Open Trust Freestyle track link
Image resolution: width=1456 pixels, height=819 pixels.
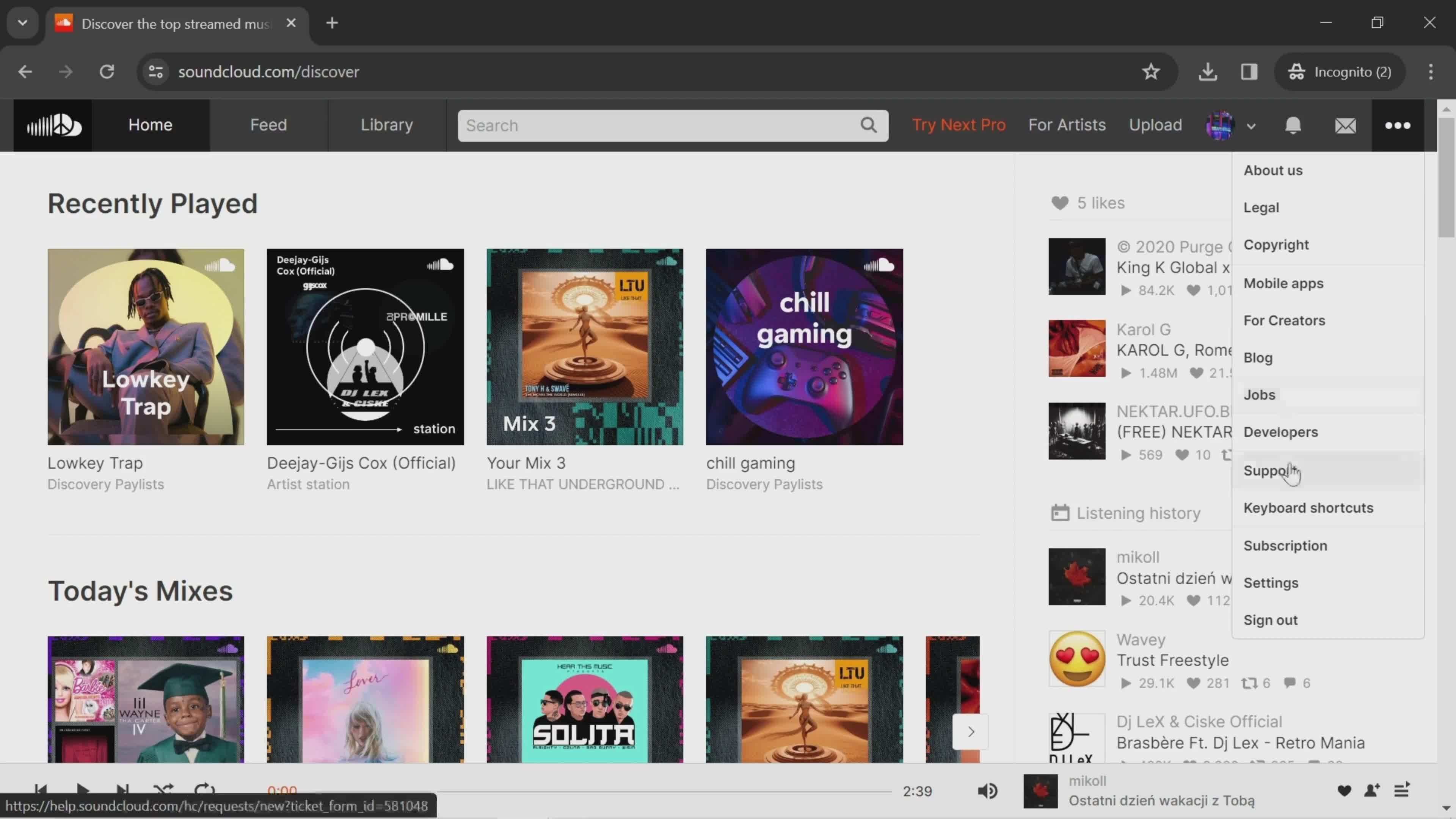1172,660
